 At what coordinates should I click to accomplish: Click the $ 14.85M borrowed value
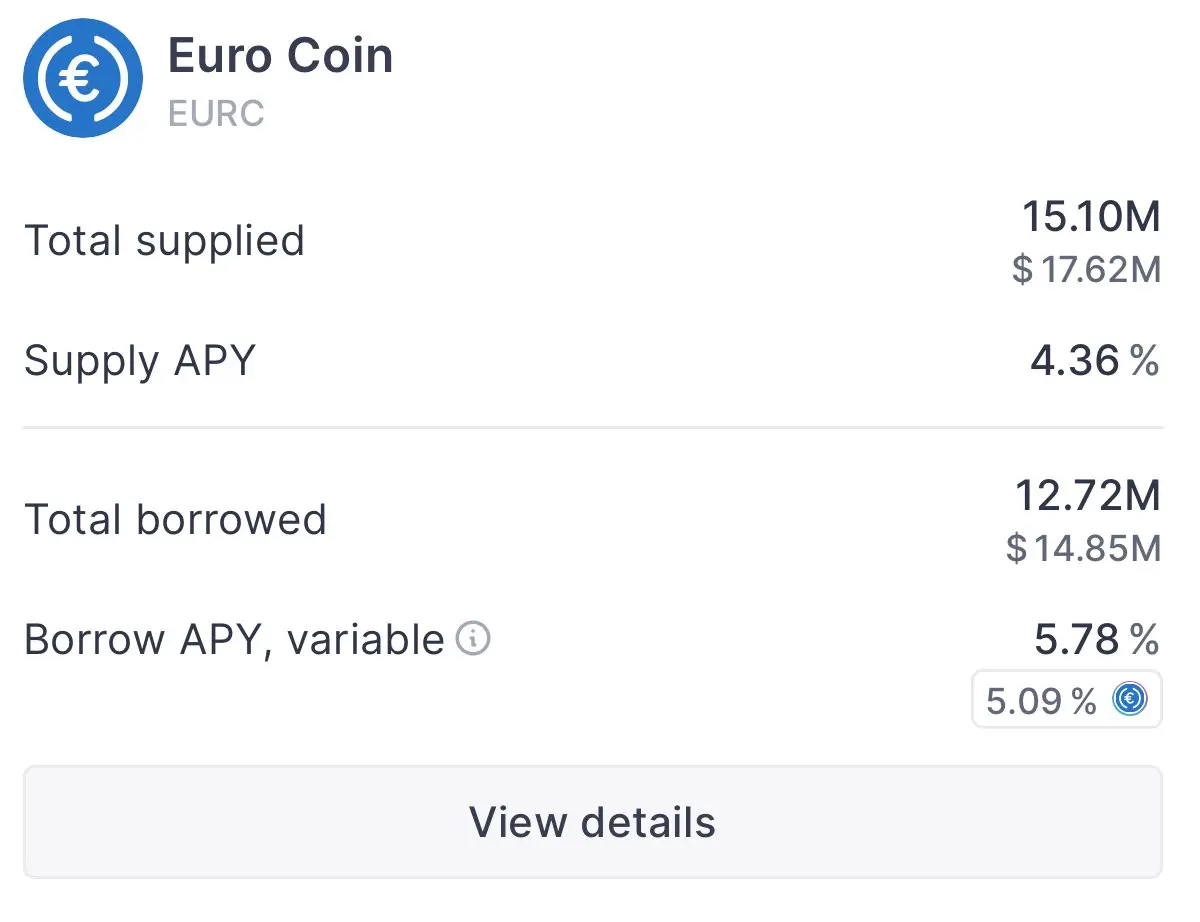1084,548
